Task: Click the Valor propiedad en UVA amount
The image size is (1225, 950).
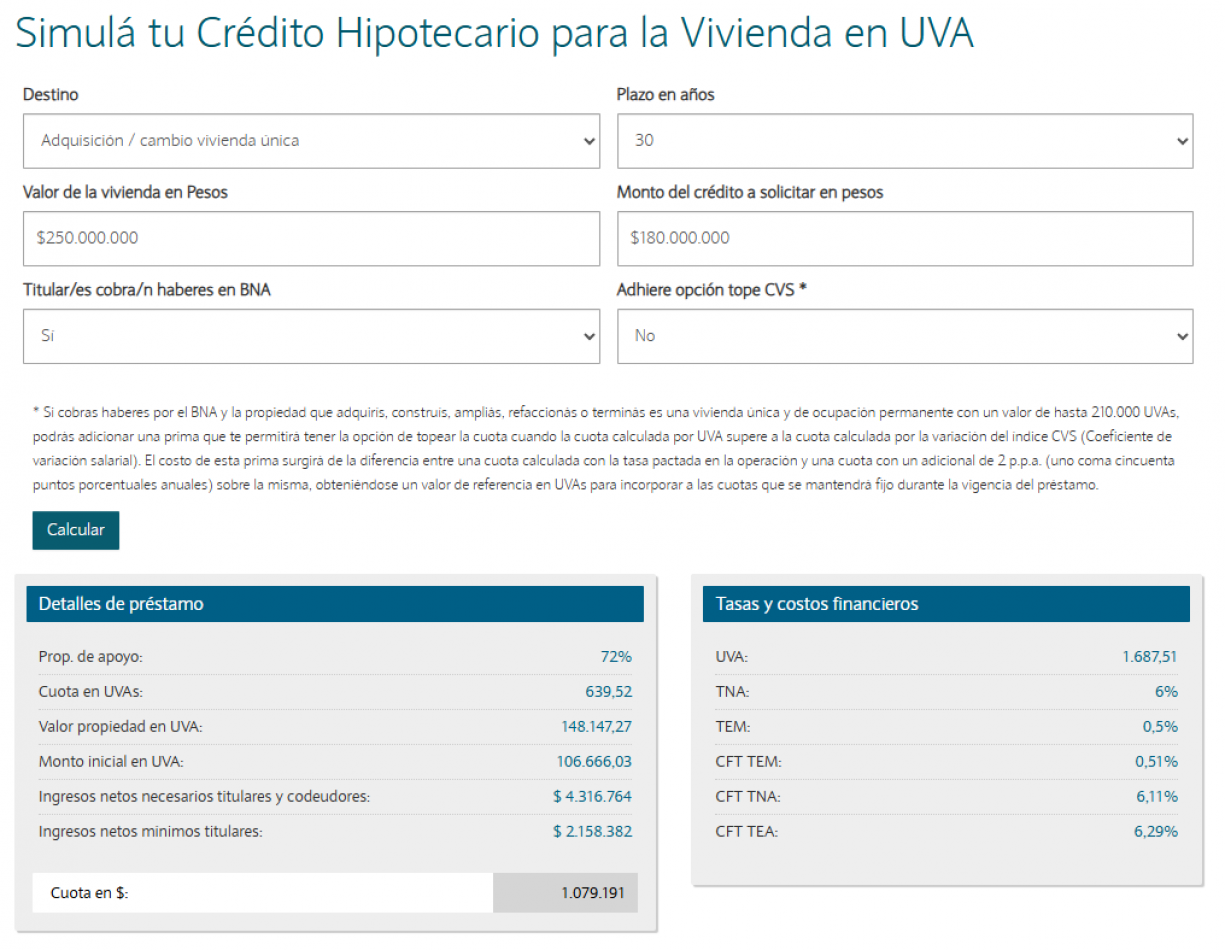Action: (x=596, y=727)
